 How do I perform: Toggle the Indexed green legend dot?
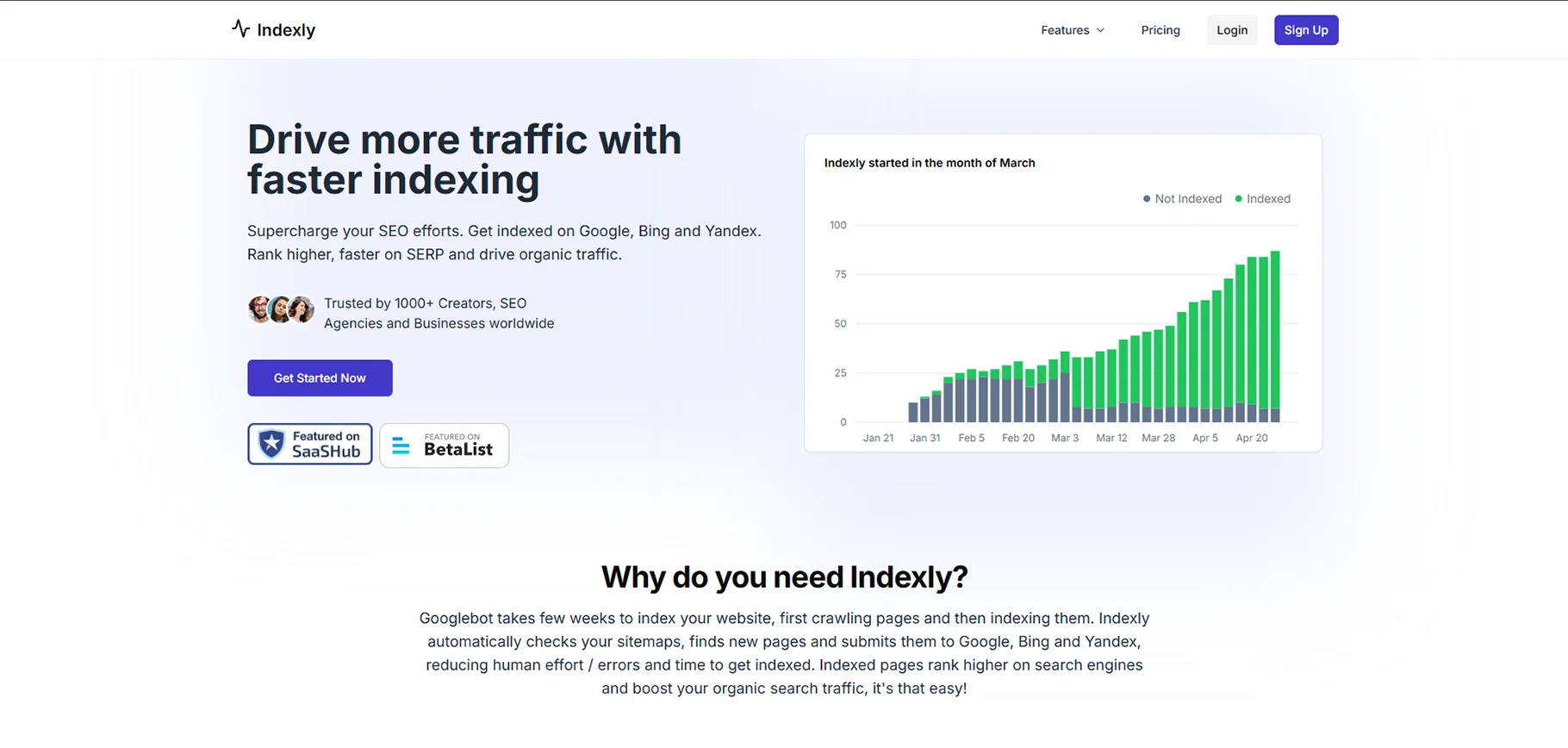(1239, 199)
